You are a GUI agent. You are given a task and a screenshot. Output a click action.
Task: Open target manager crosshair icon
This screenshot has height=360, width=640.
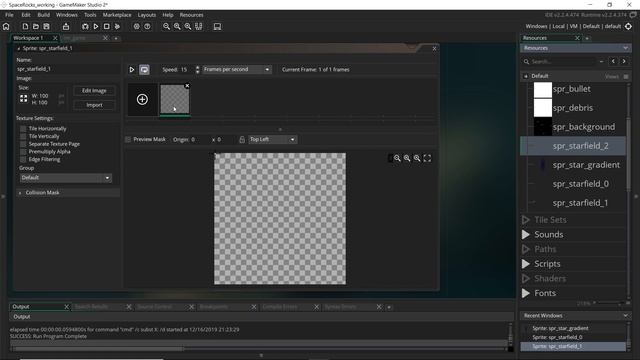pos(629,26)
